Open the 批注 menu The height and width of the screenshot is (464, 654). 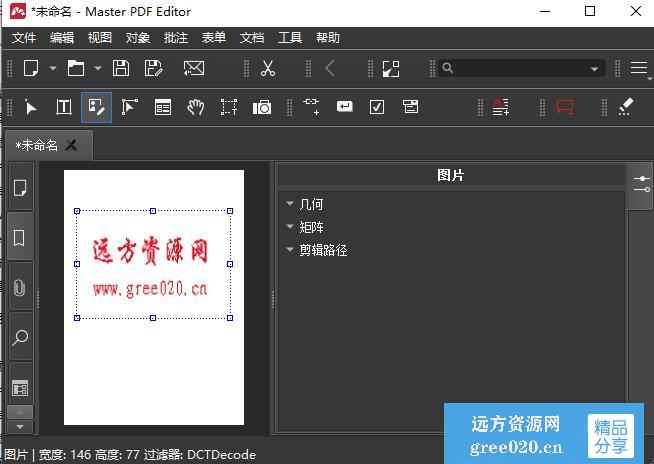(175, 38)
